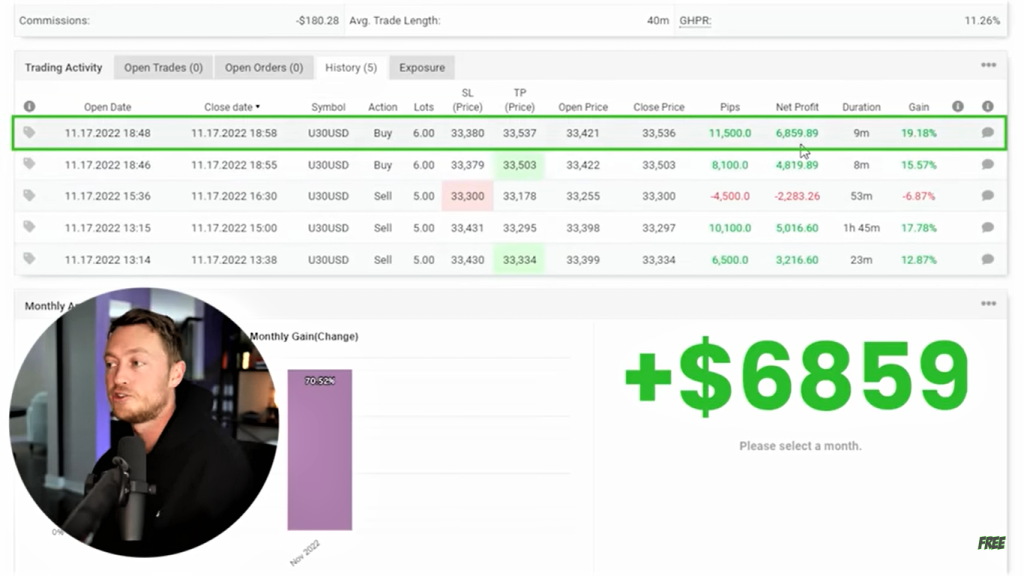1024x576 pixels.
Task: Click tag icon on 13:14 Sell trade row
Action: coord(29,259)
